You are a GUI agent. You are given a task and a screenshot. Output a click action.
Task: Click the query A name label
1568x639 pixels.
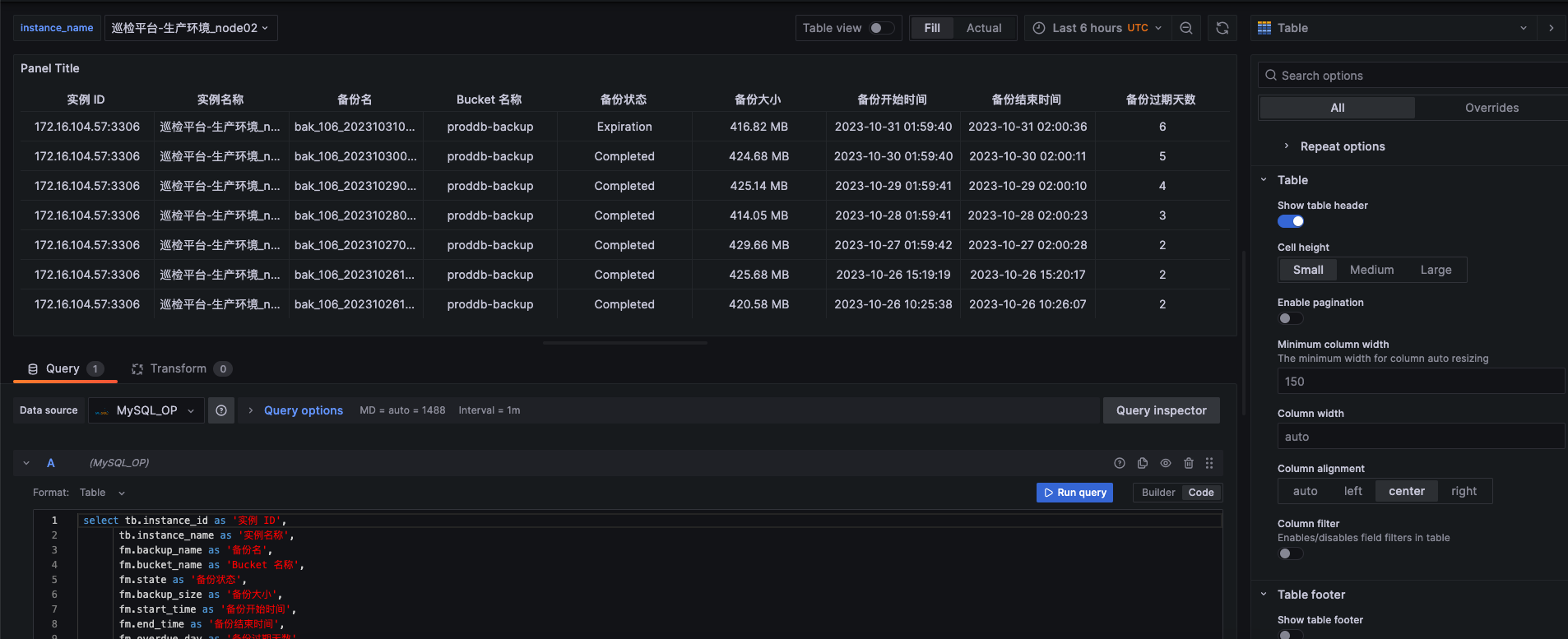[x=51, y=463]
